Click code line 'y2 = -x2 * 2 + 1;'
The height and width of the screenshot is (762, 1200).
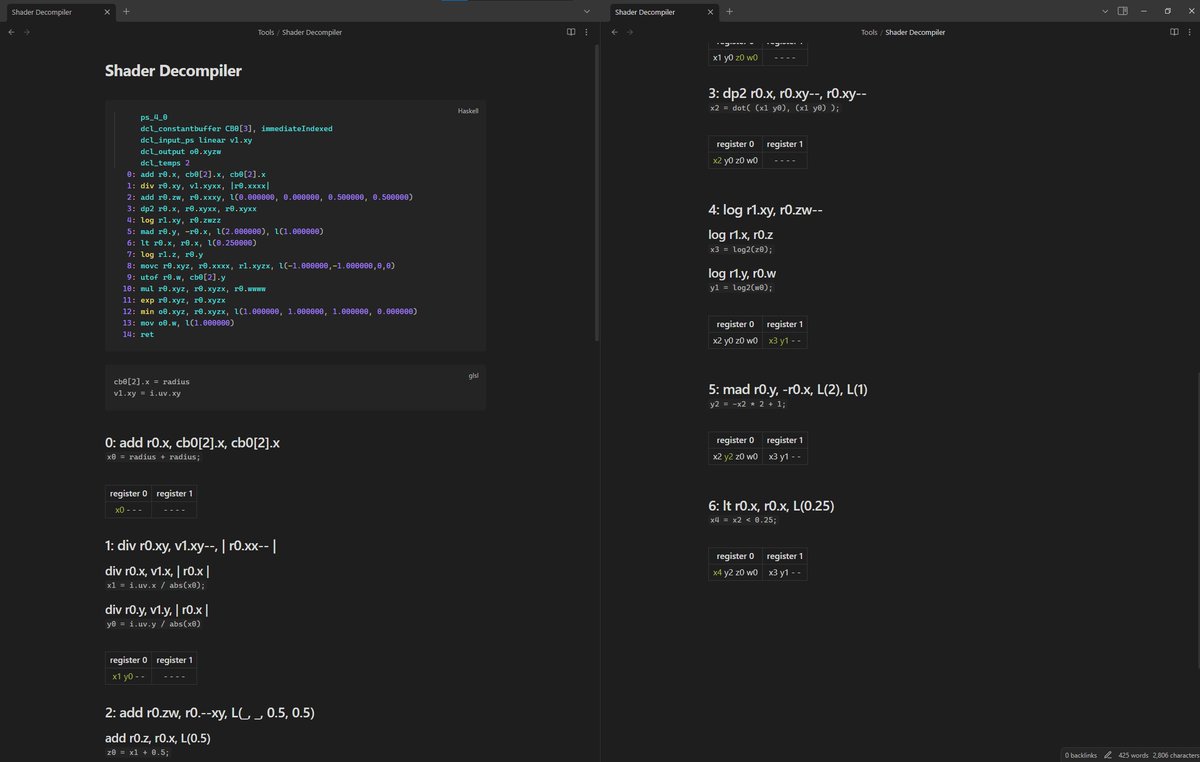pyautogui.click(x=748, y=404)
